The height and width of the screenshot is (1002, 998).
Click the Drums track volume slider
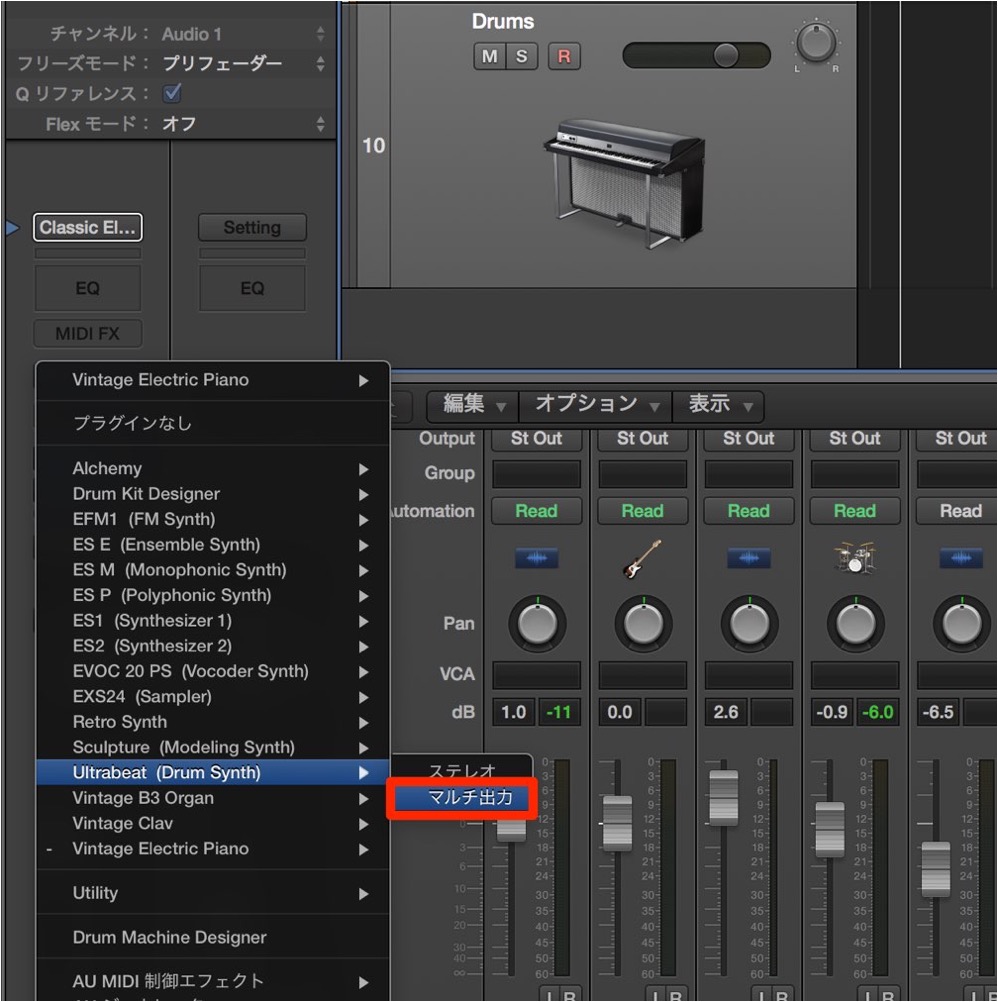[696, 56]
